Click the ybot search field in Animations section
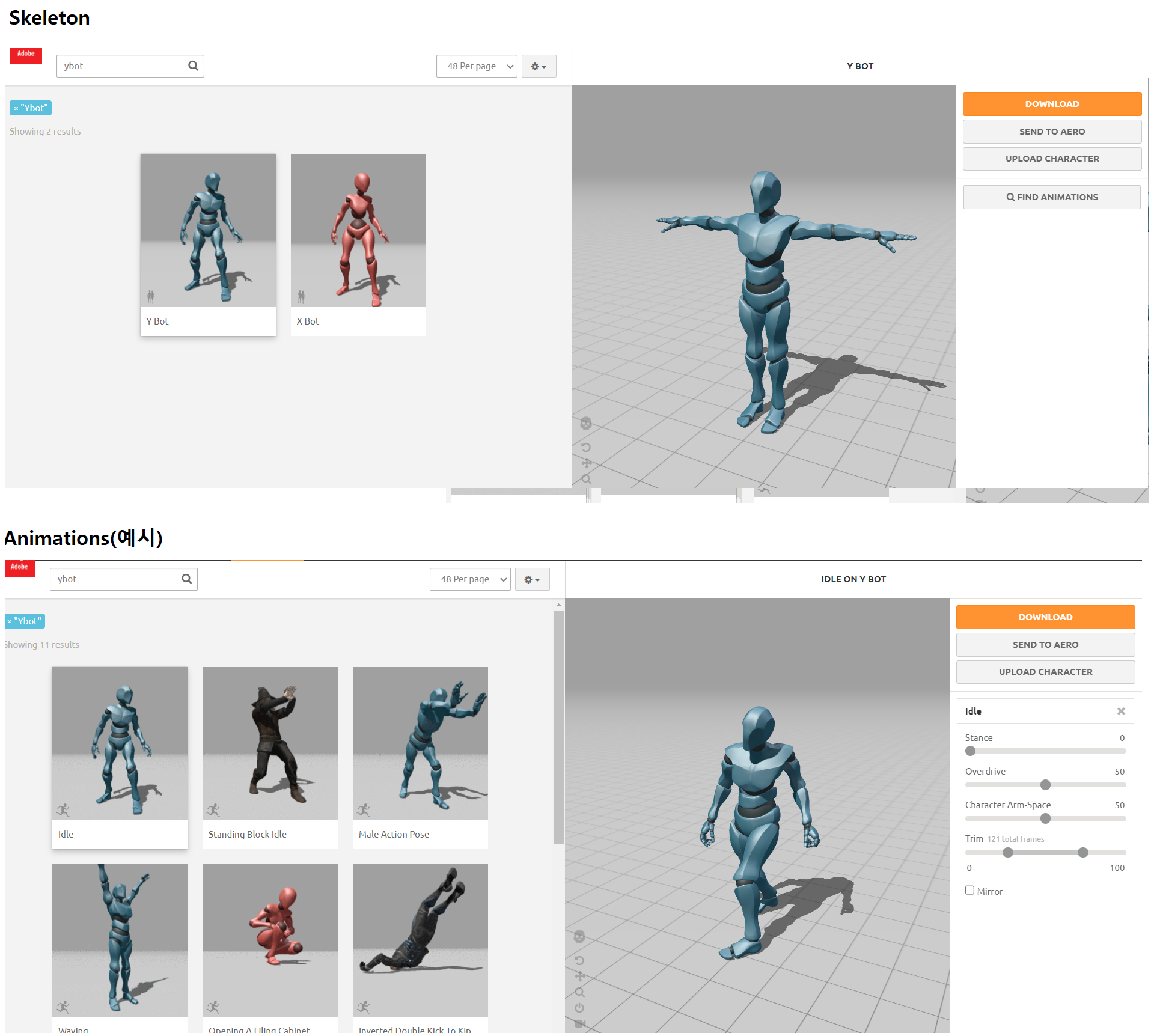This screenshot has width=1154, height=1036. 123,579
